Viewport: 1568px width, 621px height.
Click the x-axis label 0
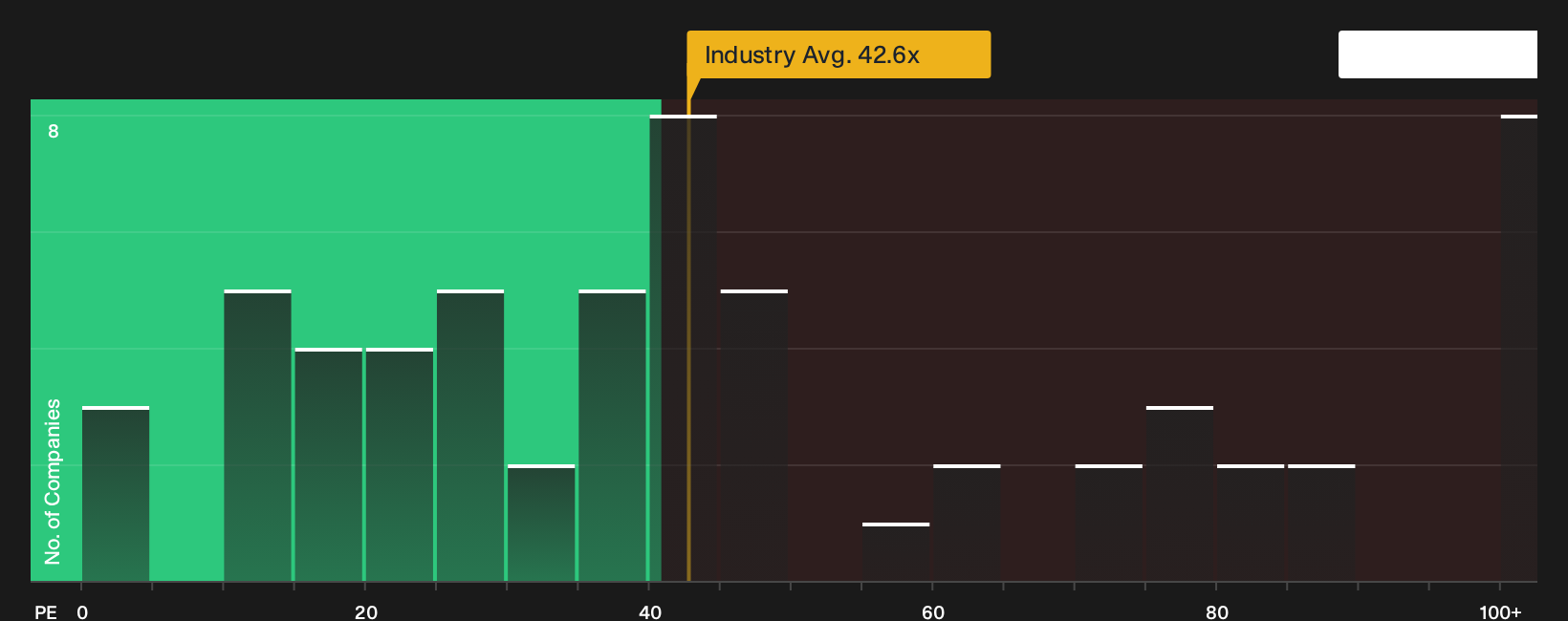point(82,612)
